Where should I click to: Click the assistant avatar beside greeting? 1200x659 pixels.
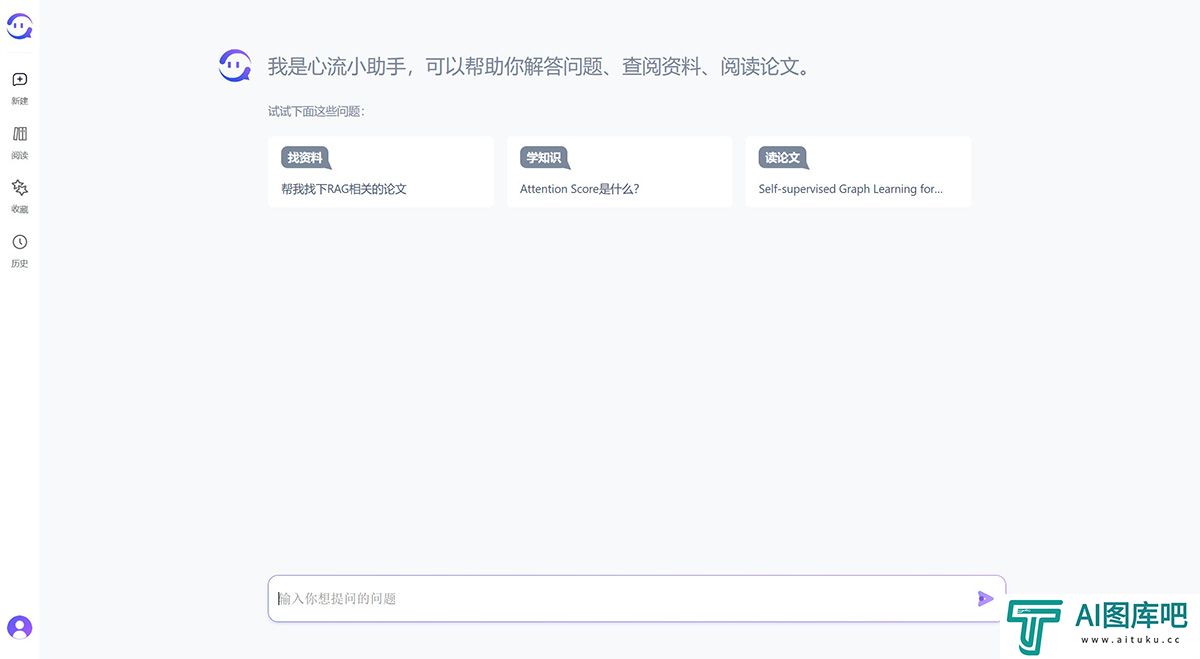[235, 66]
